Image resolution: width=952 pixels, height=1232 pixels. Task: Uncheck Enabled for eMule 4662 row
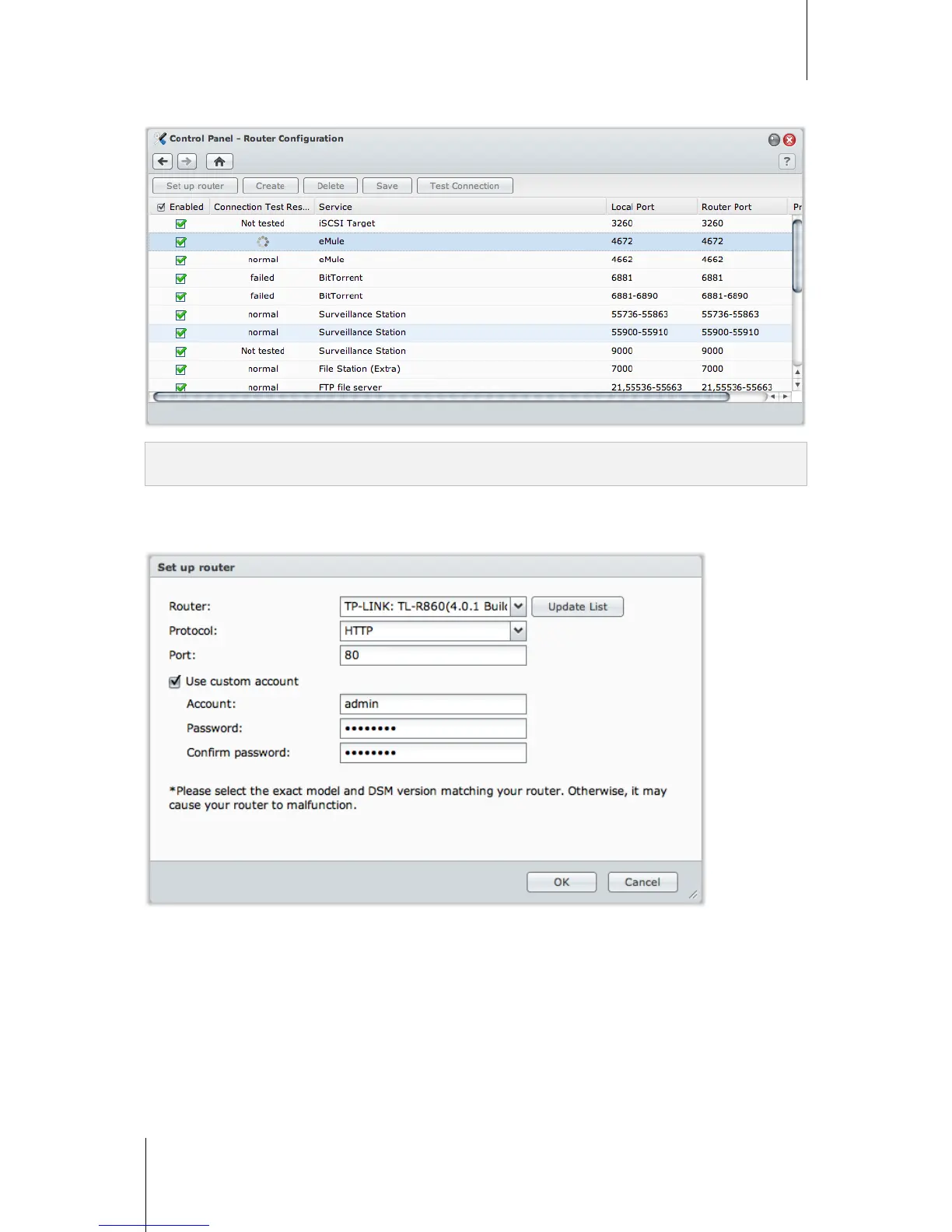tap(181, 261)
